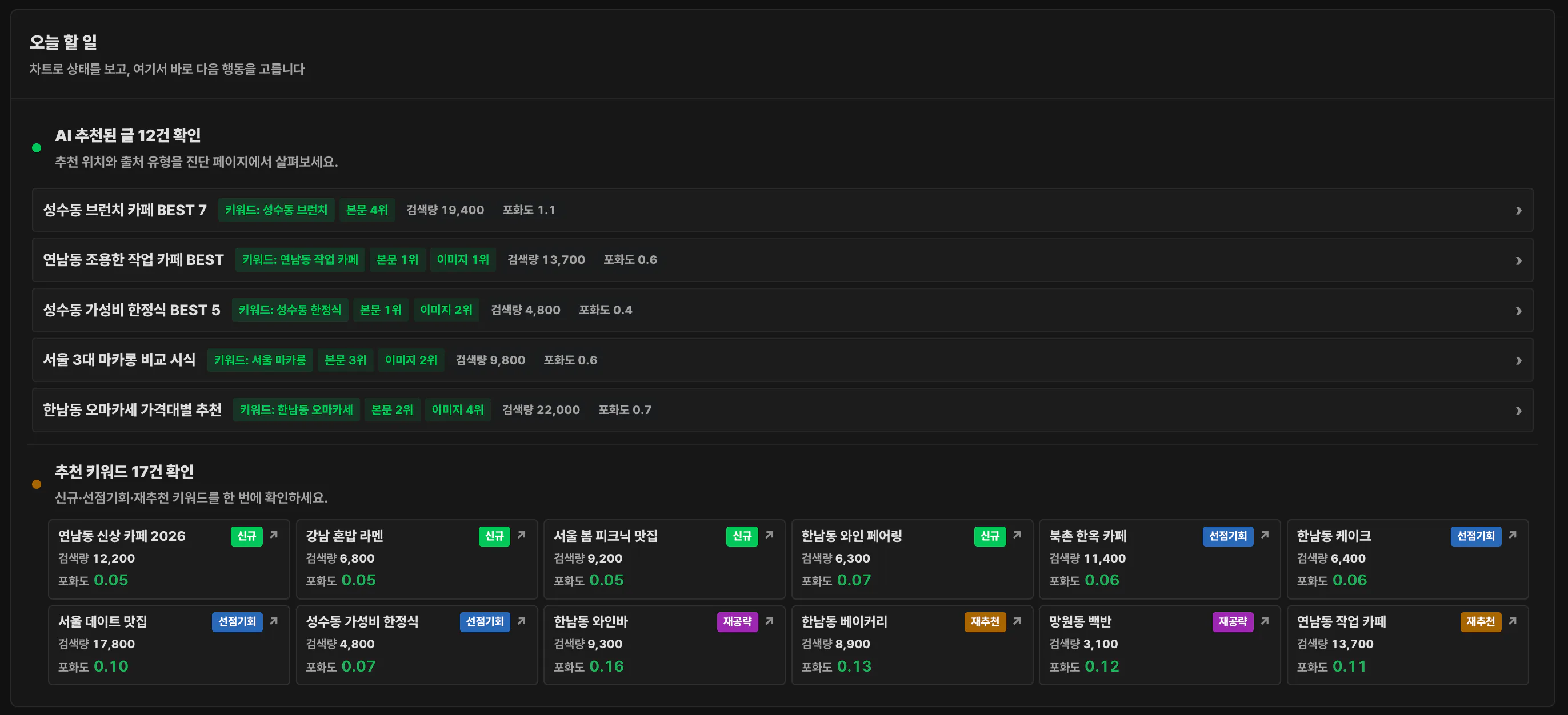Open external link arrow on 북촌 한옥 카페 card

[x=1265, y=535]
